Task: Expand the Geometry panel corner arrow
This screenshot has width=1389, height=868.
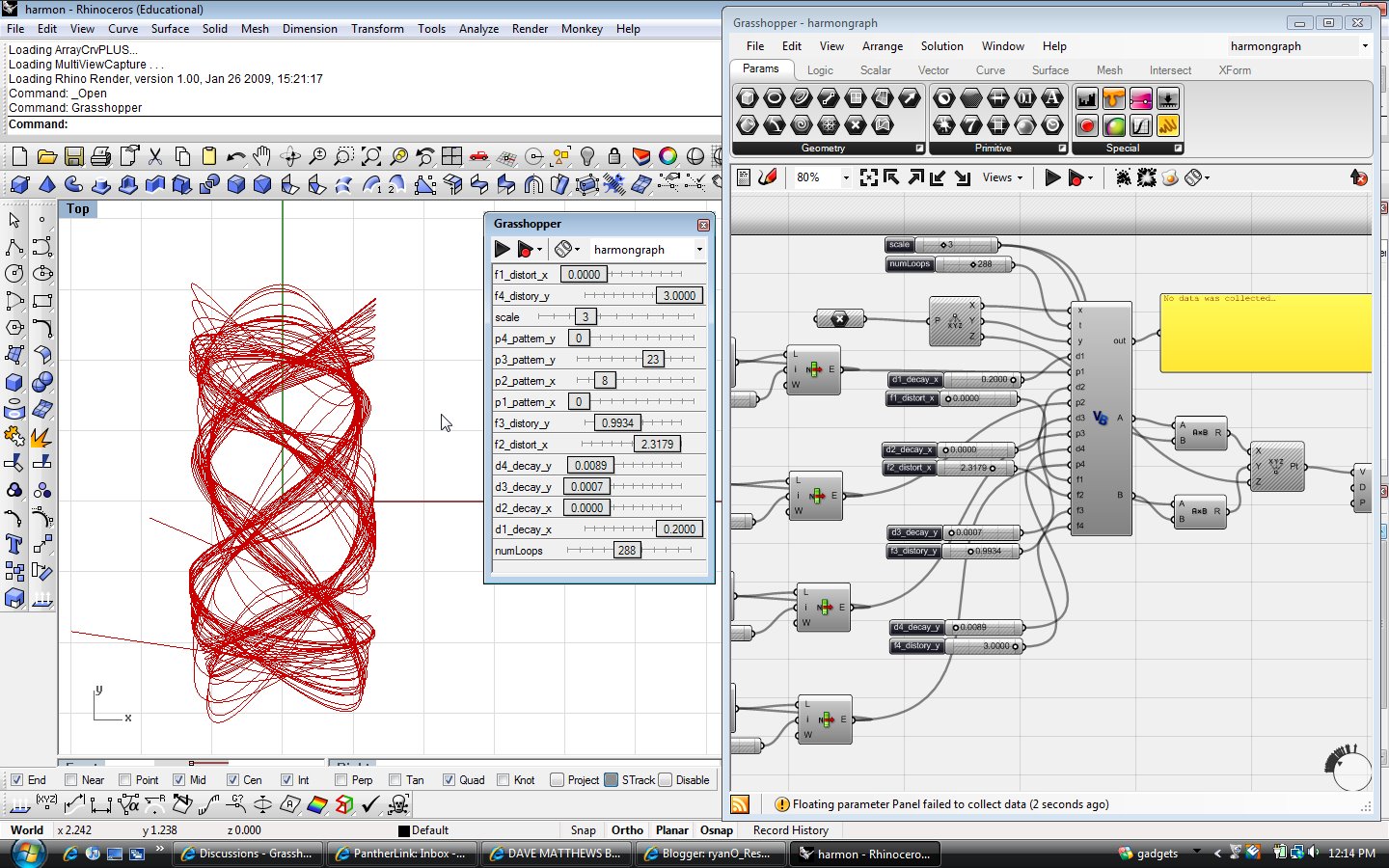Action: (x=919, y=149)
